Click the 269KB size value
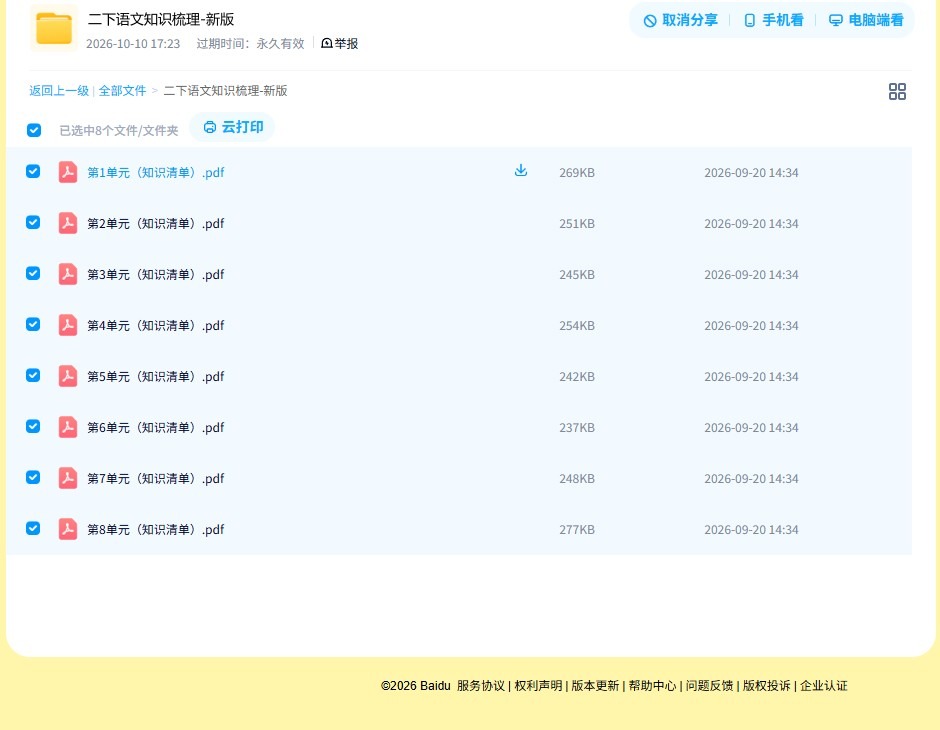 click(577, 173)
